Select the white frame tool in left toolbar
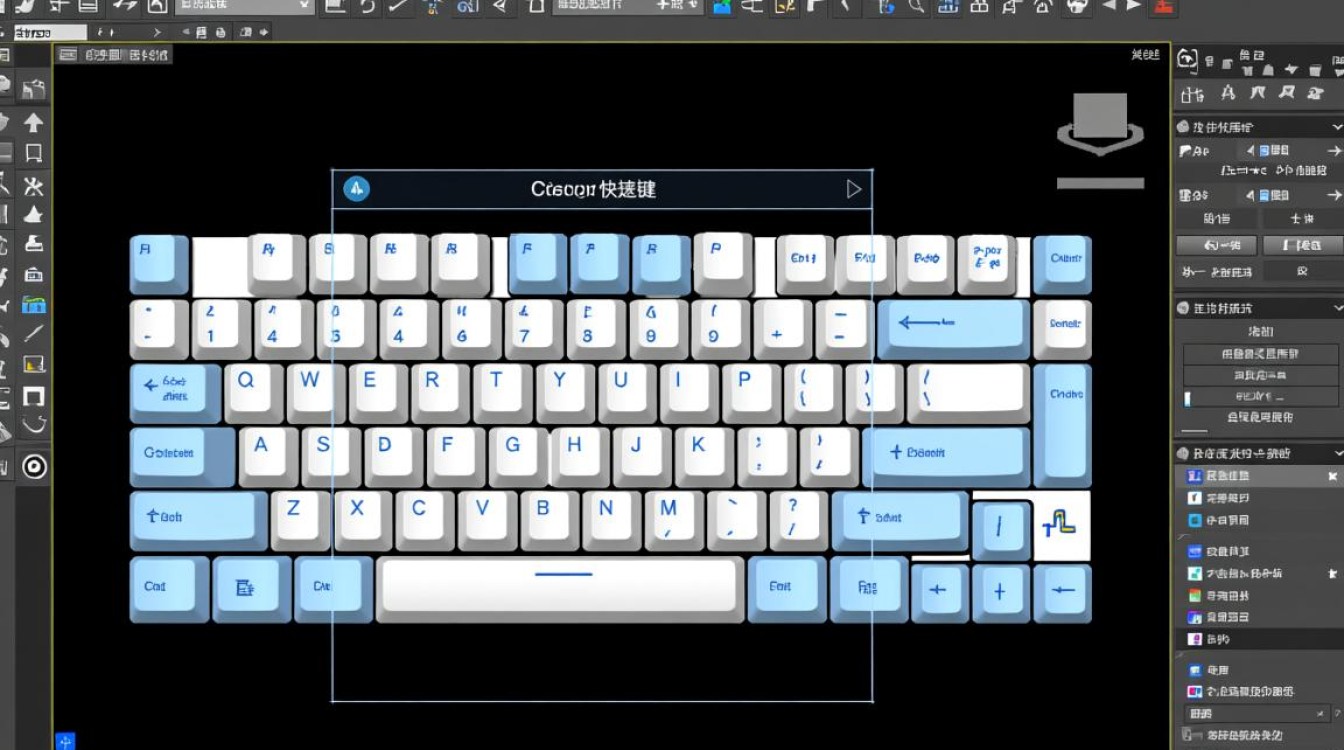Viewport: 1344px width, 750px height. coord(33,396)
